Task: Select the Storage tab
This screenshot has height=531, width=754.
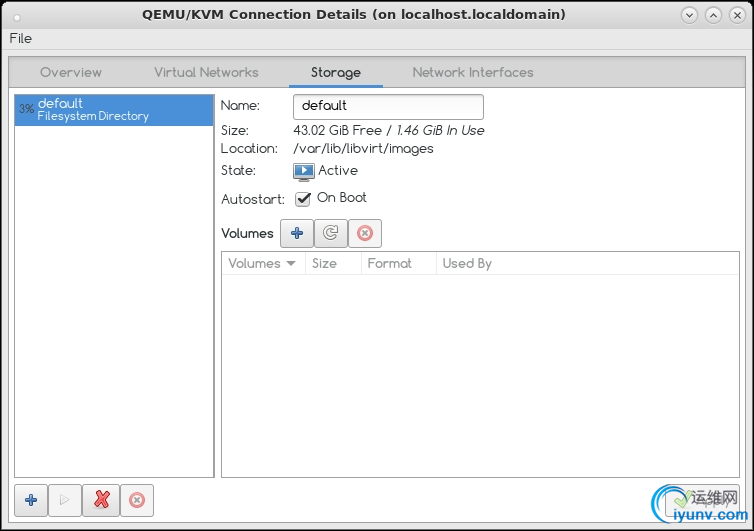Action: tap(336, 72)
